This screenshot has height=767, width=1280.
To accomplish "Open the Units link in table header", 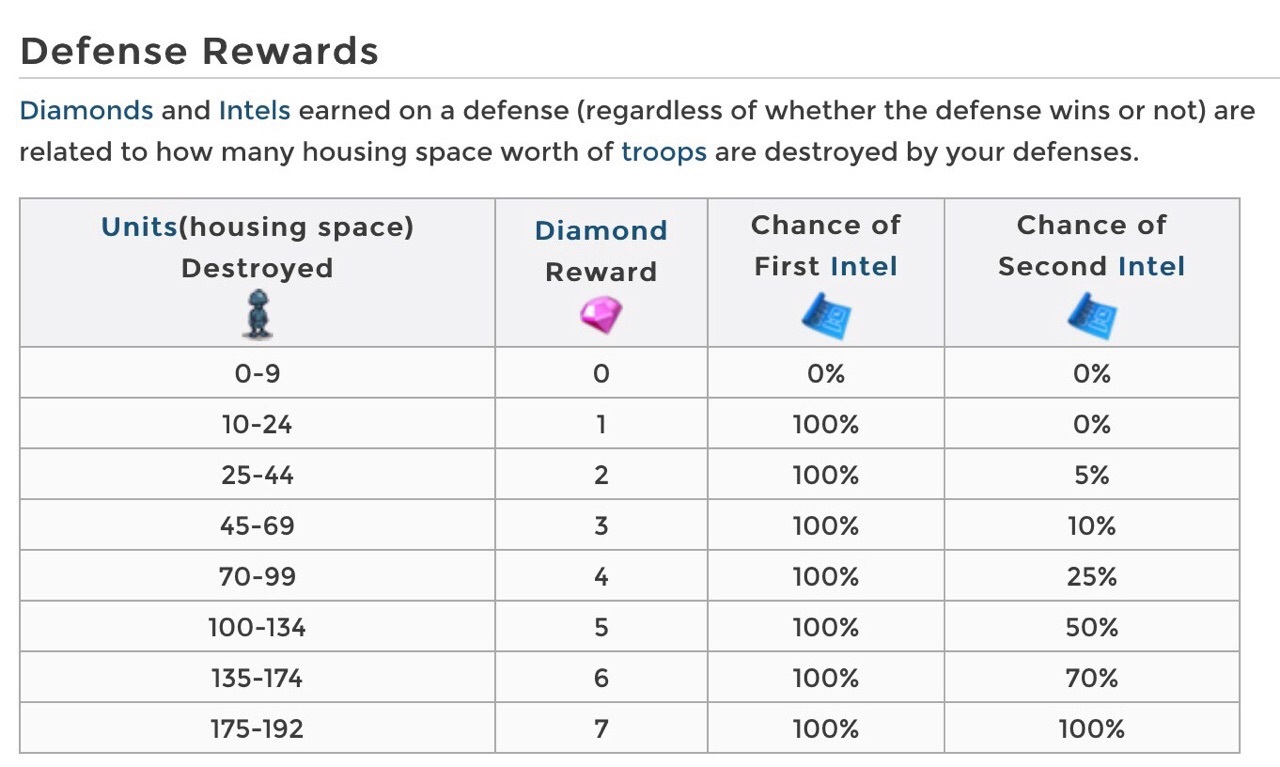I will coord(139,227).
